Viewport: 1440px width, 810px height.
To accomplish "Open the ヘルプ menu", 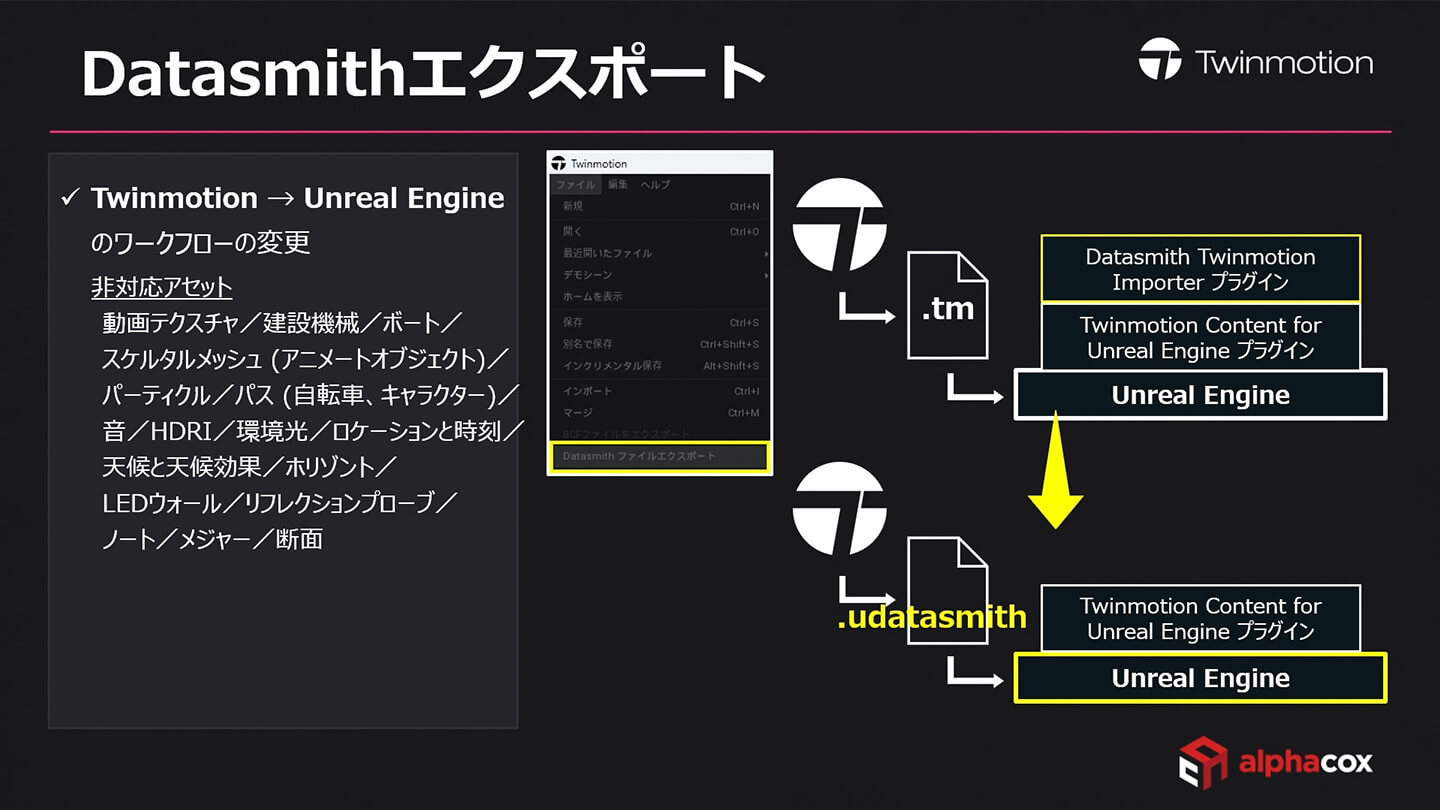I will pos(656,185).
